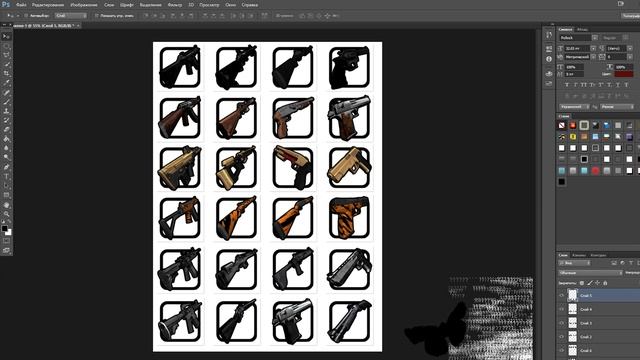
Task: Hide layer Слой 5 with eye icon
Action: click(562, 295)
